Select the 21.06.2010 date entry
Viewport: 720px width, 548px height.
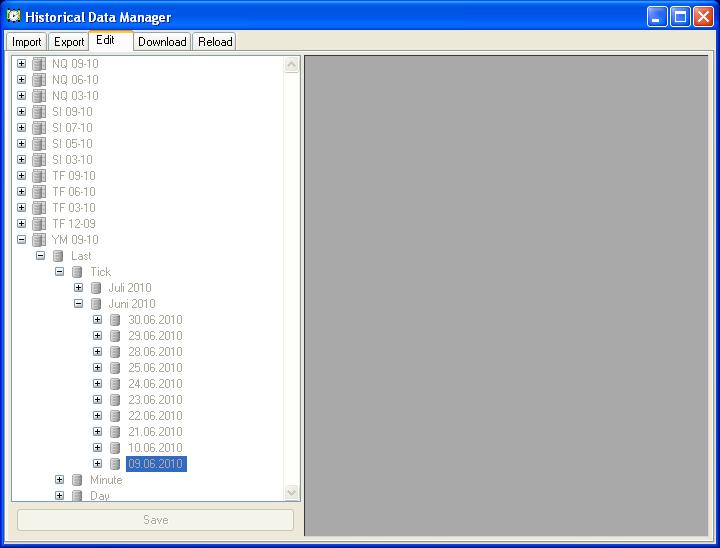tap(155, 431)
